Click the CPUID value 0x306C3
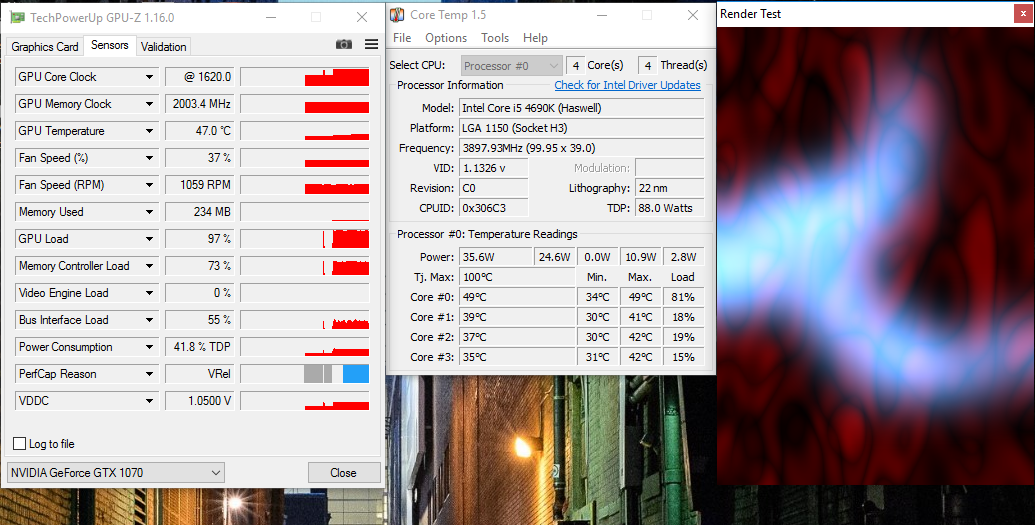The height and width of the screenshot is (525, 1035). click(493, 208)
